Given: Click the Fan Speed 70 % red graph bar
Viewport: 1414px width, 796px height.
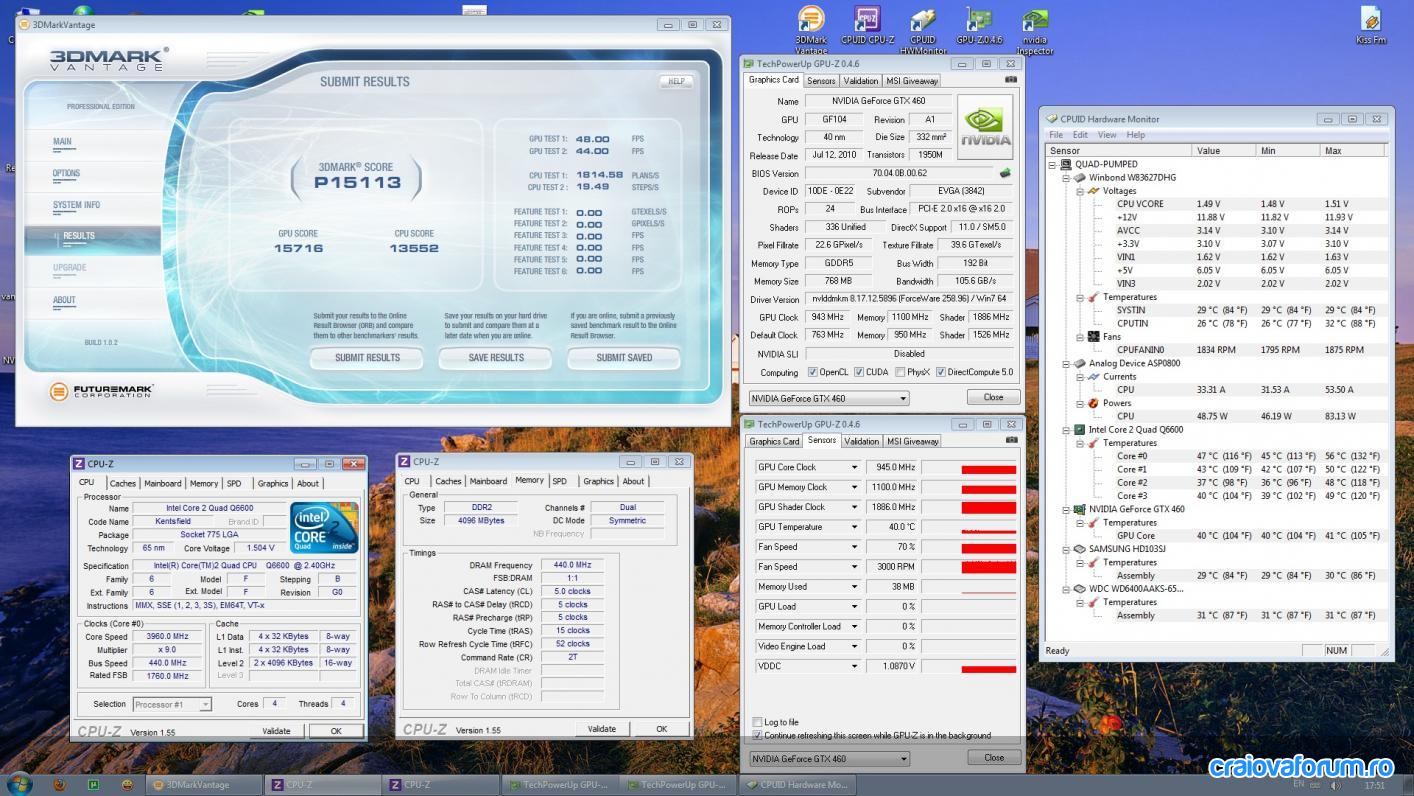Looking at the screenshot, I should [x=988, y=548].
